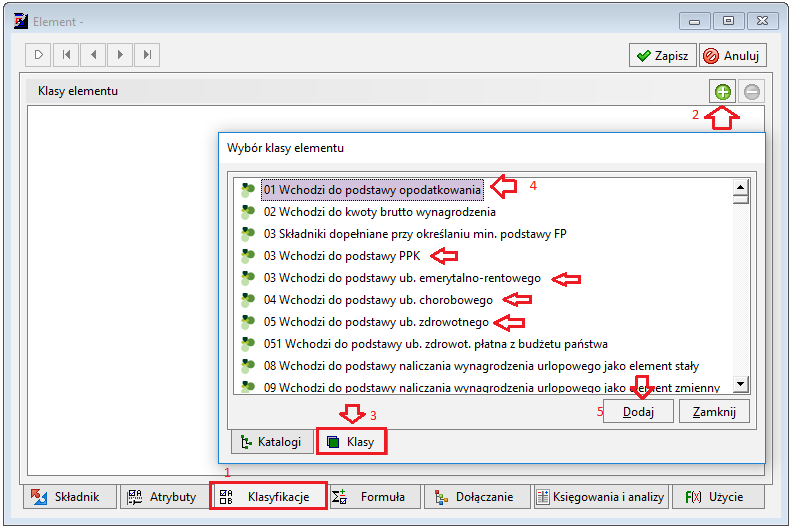Click the green plus add class icon
793x532 pixels.
pos(723,92)
